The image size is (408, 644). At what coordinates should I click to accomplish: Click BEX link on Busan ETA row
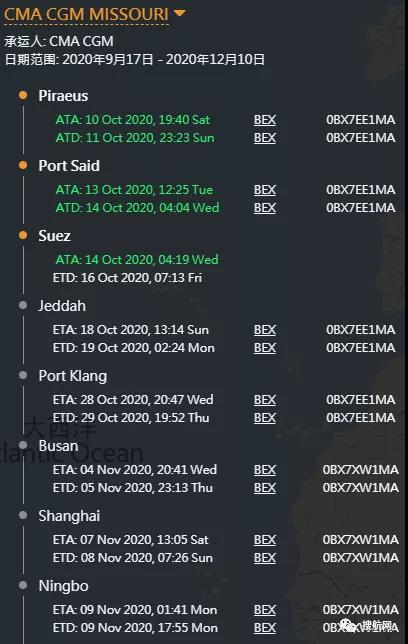point(265,469)
